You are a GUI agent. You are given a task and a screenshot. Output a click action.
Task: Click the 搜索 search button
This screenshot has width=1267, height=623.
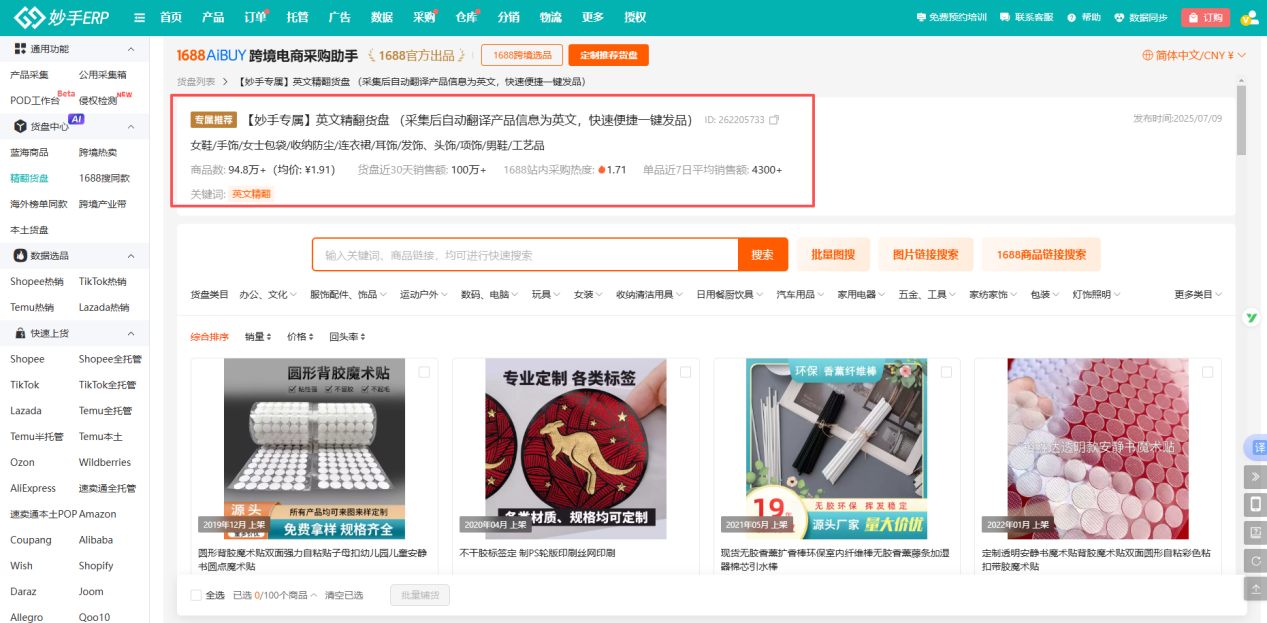click(x=762, y=254)
